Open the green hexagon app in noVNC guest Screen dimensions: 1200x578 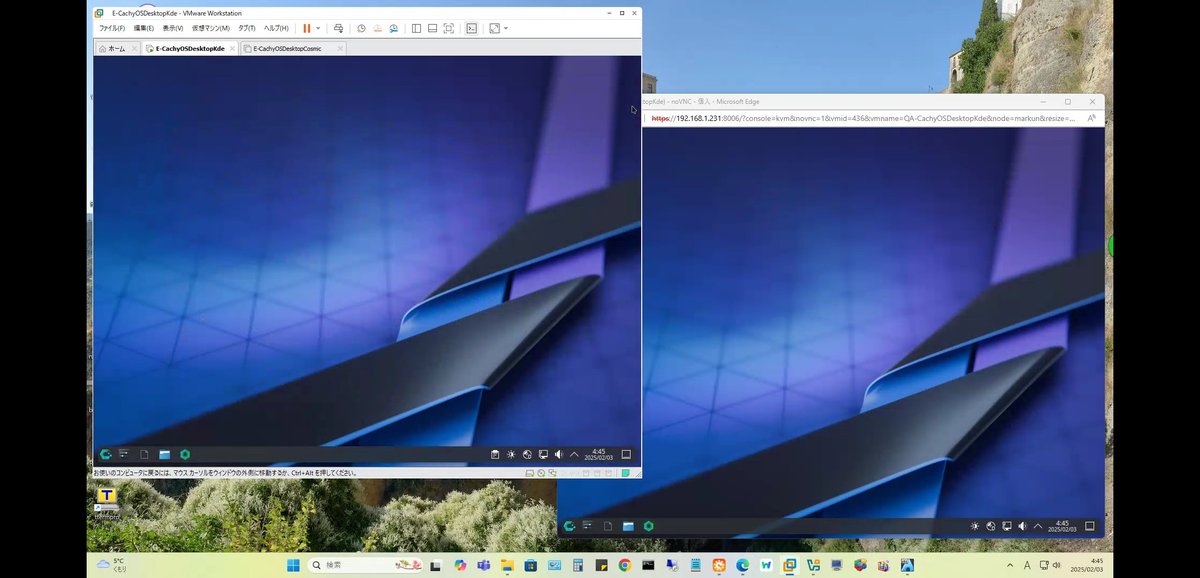[x=649, y=526]
